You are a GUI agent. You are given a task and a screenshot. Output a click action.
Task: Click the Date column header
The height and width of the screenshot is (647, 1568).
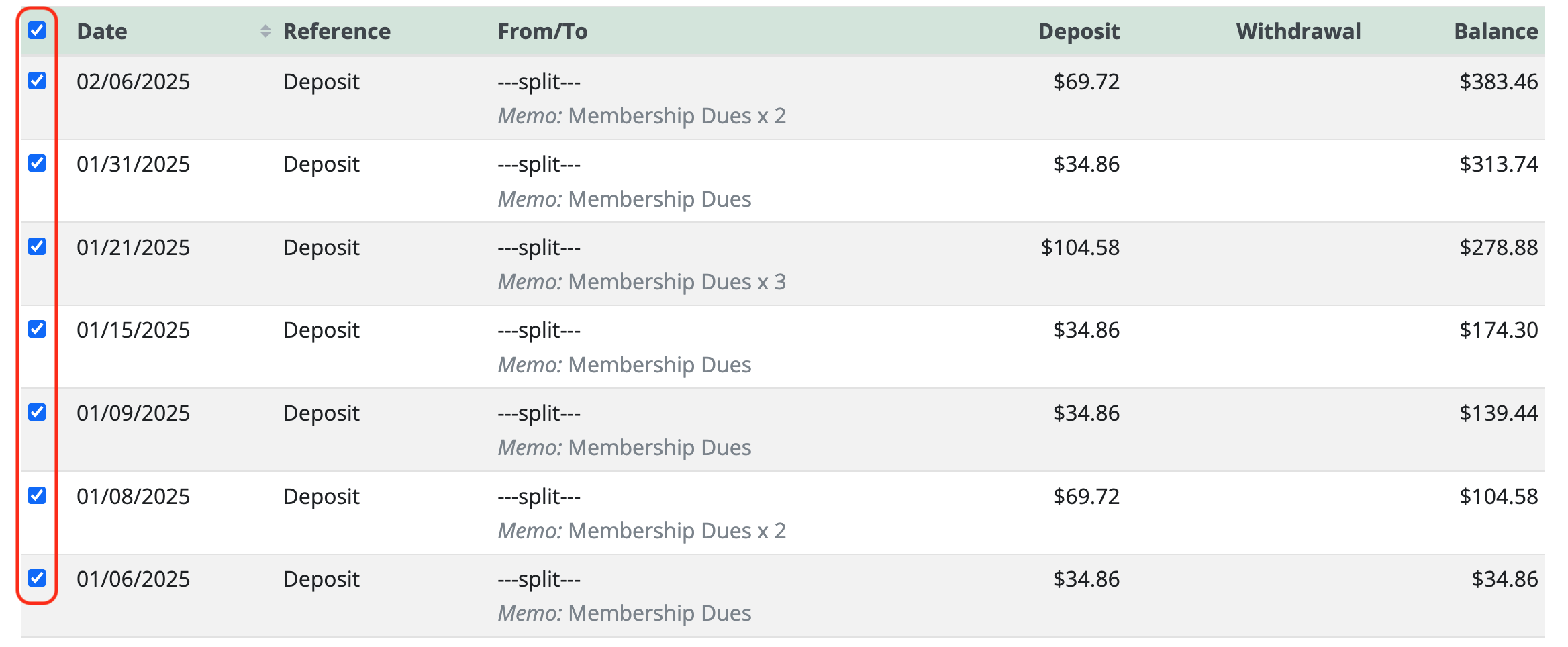click(x=102, y=32)
